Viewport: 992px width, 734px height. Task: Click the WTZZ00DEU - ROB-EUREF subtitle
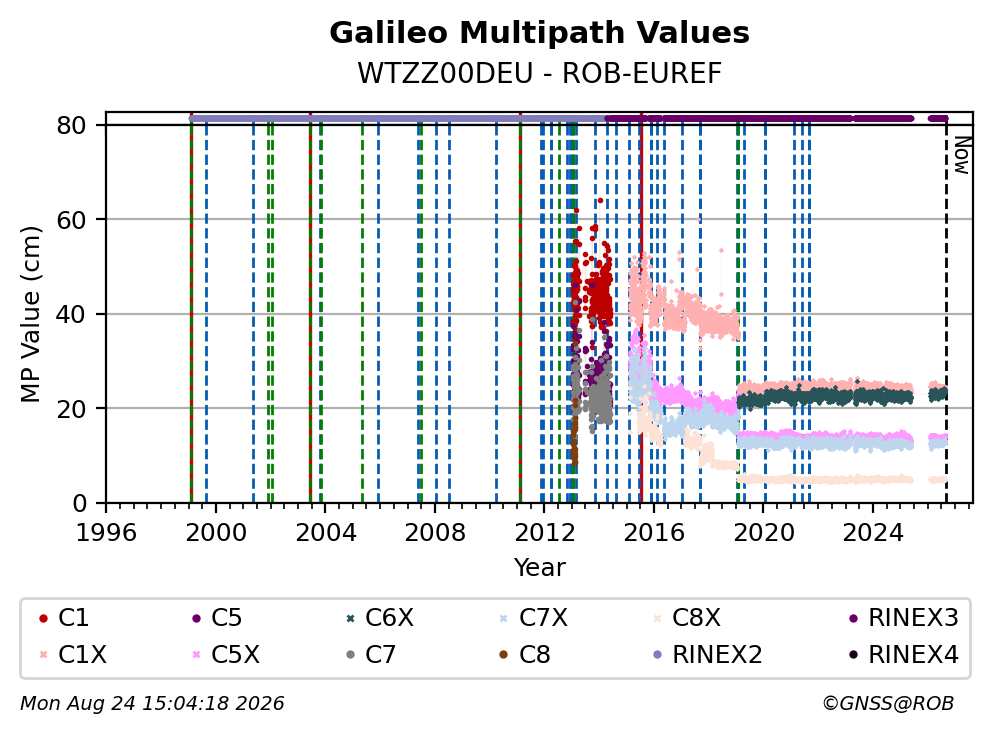[x=539, y=73]
